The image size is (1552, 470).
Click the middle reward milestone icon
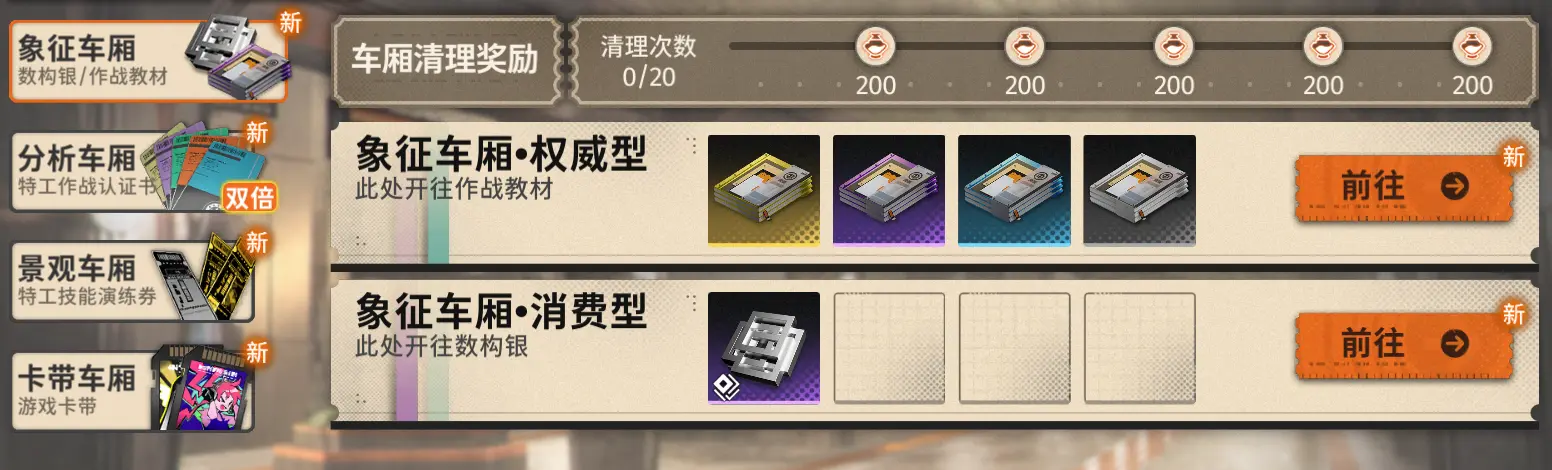click(x=1174, y=46)
